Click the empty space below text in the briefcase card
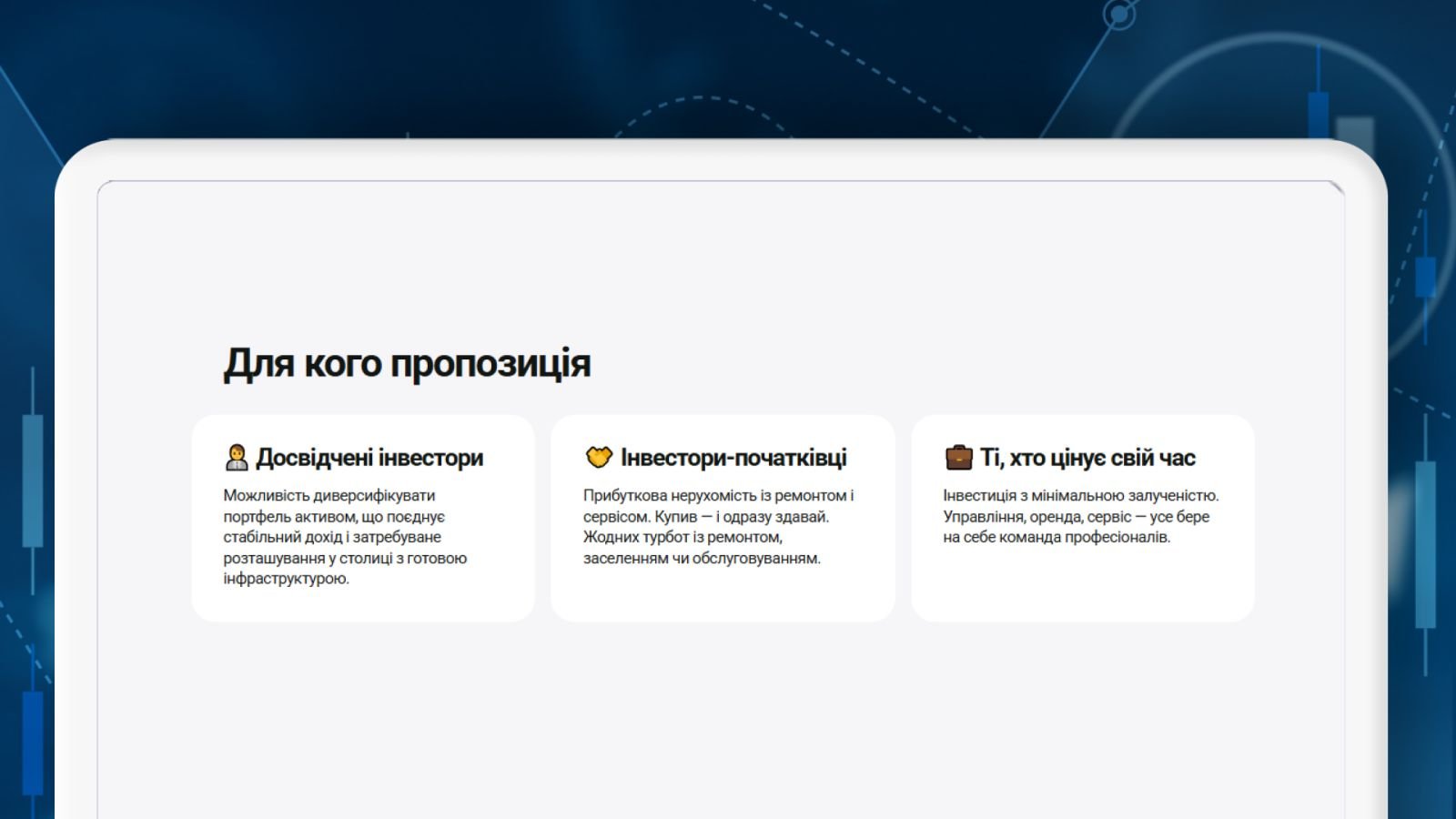The height and width of the screenshot is (819, 1456). [x=1082, y=585]
